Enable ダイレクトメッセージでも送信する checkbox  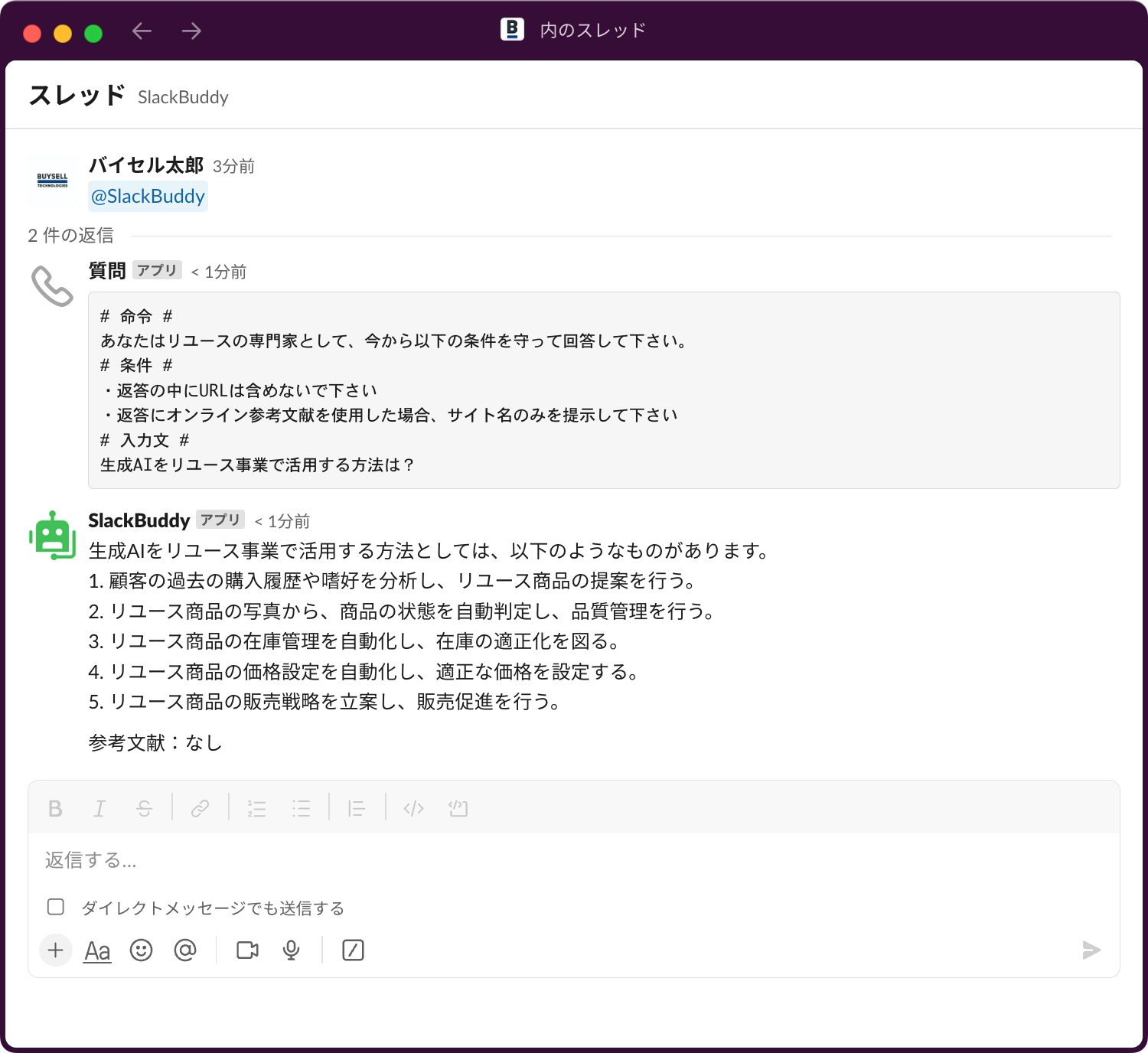coord(56,907)
